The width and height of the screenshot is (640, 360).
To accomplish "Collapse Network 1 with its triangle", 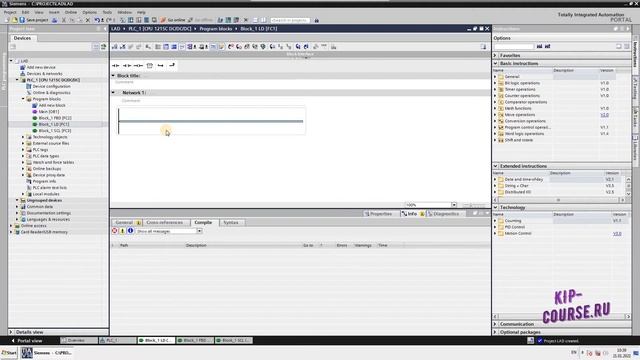I will (113, 93).
